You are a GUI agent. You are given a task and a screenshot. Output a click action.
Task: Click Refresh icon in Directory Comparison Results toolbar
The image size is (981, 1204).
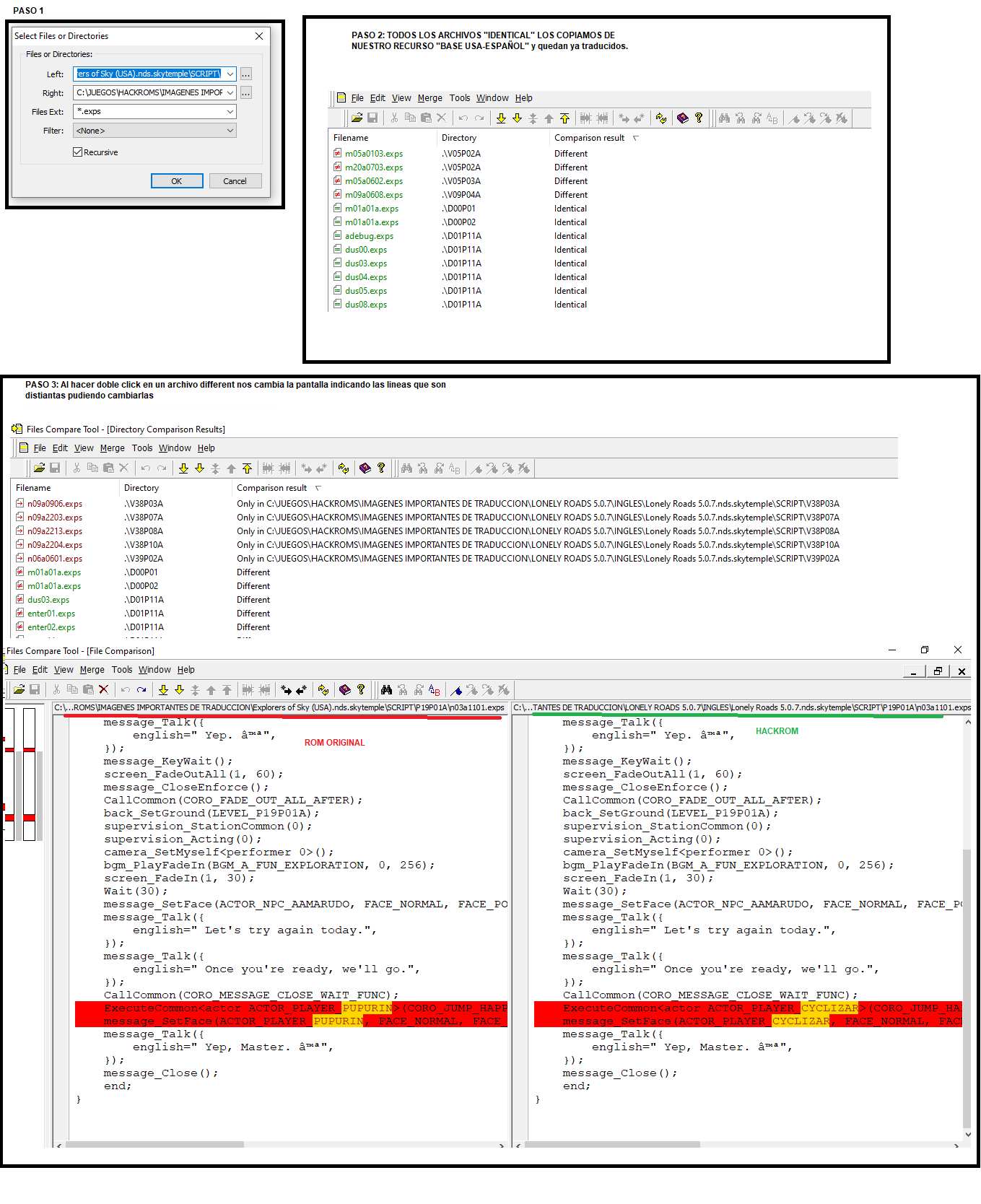[344, 468]
